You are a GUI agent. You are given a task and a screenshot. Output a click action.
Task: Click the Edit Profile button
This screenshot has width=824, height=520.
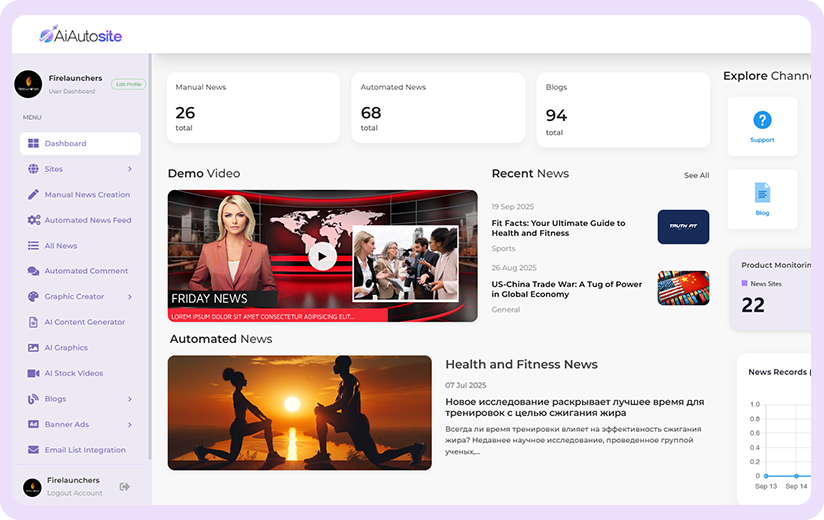pos(128,84)
